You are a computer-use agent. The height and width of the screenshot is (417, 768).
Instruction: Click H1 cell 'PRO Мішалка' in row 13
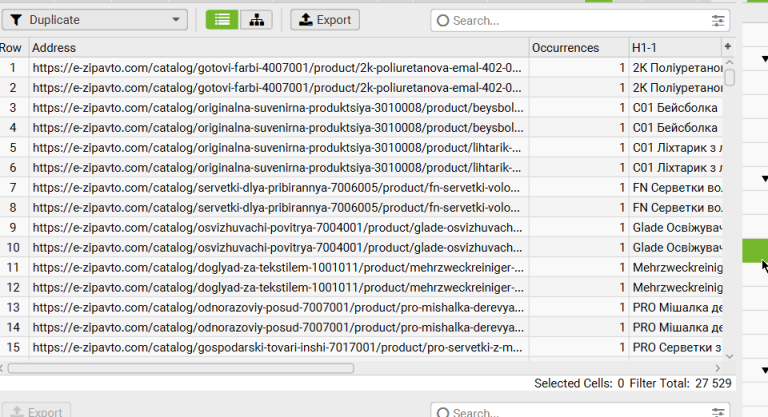click(677, 308)
